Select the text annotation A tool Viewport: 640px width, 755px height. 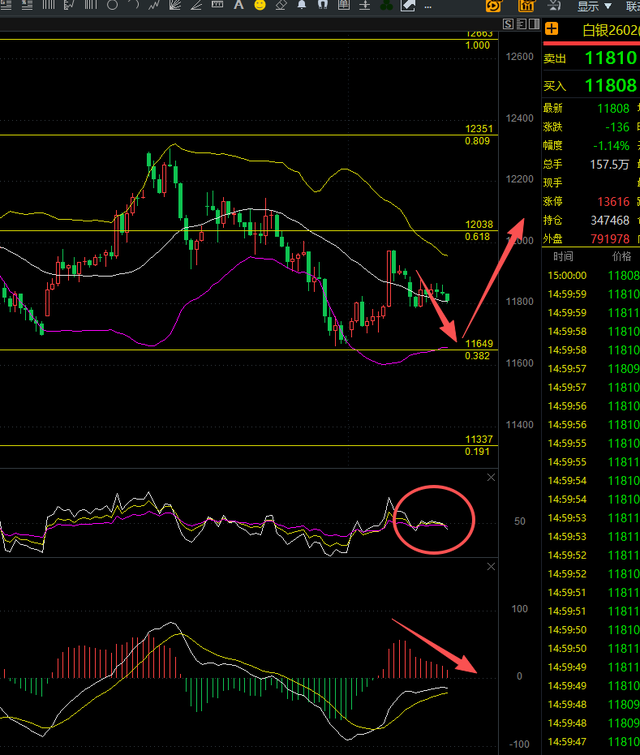coord(238,5)
